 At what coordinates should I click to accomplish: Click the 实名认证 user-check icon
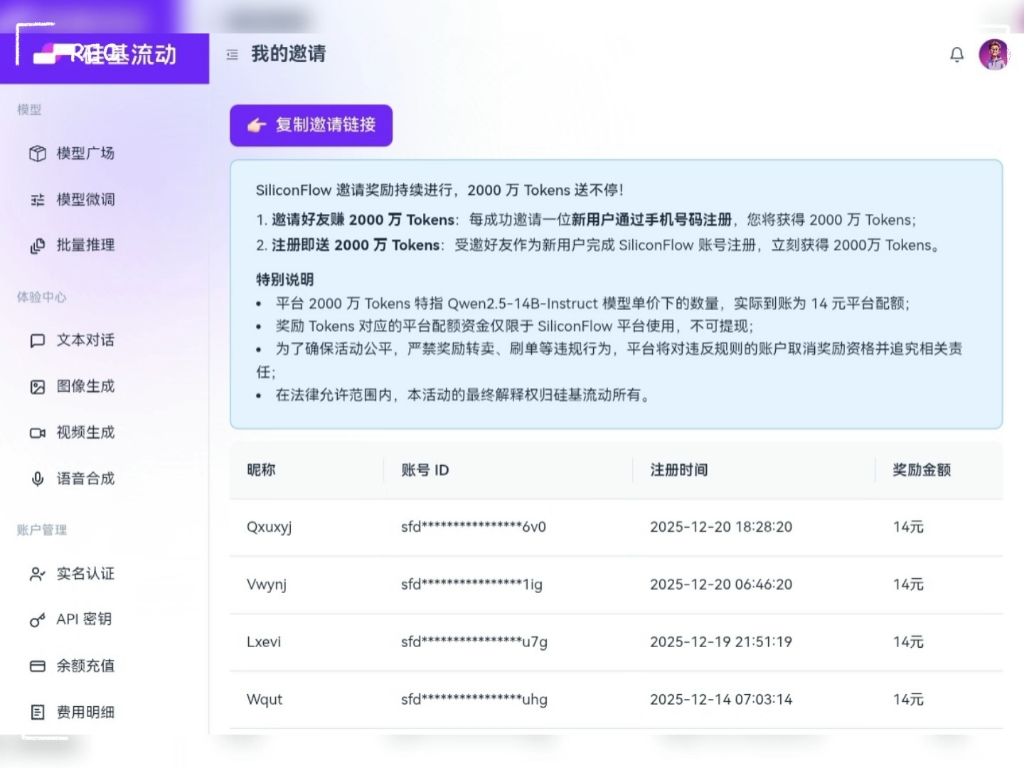38,574
